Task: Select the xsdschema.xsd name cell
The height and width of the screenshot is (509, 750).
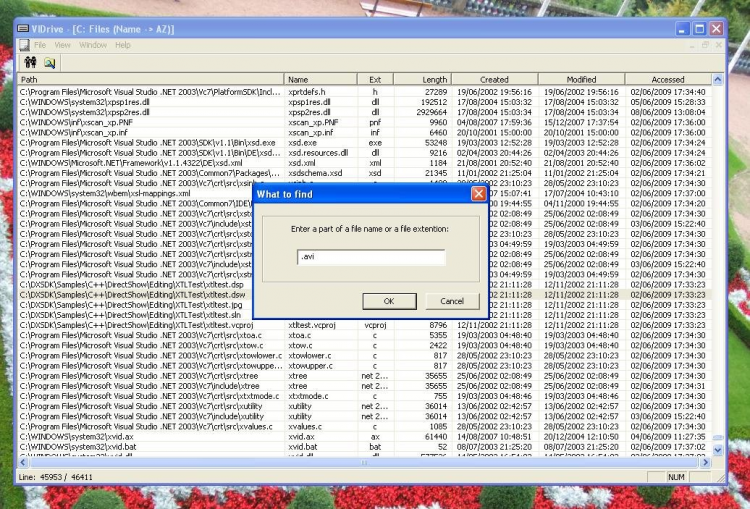Action: 315,173
